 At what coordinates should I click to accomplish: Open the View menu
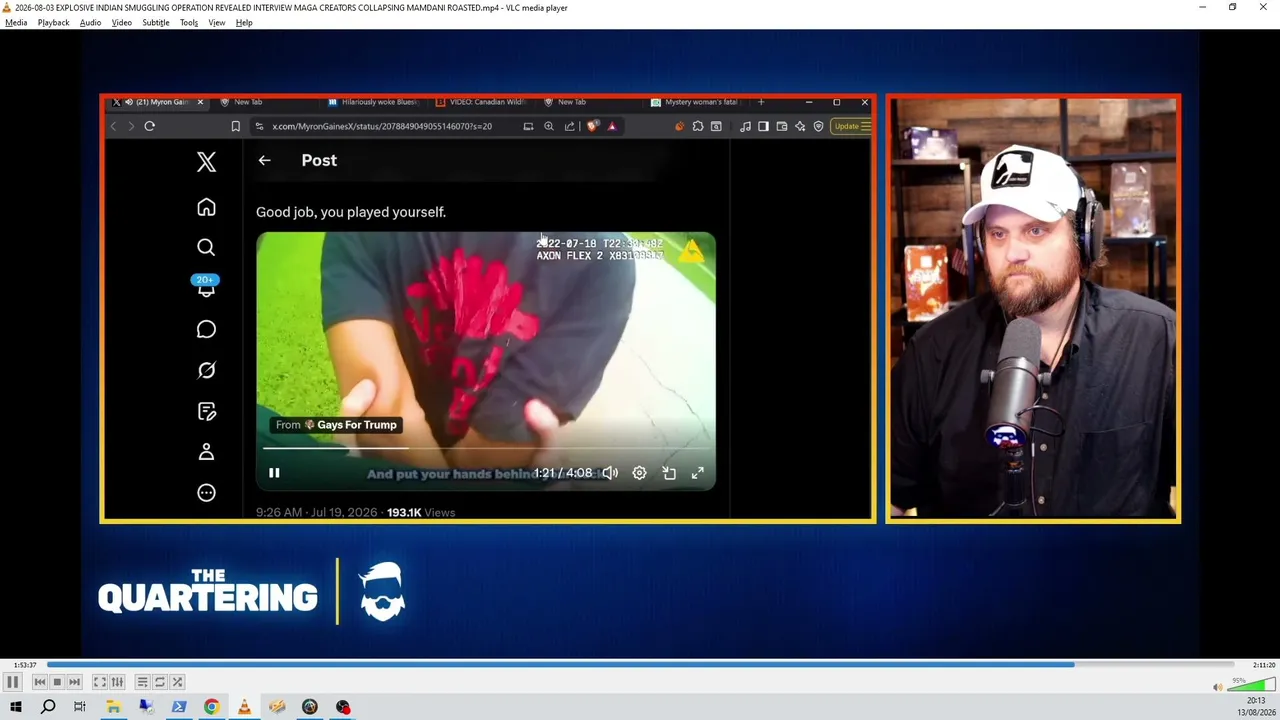pos(217,22)
